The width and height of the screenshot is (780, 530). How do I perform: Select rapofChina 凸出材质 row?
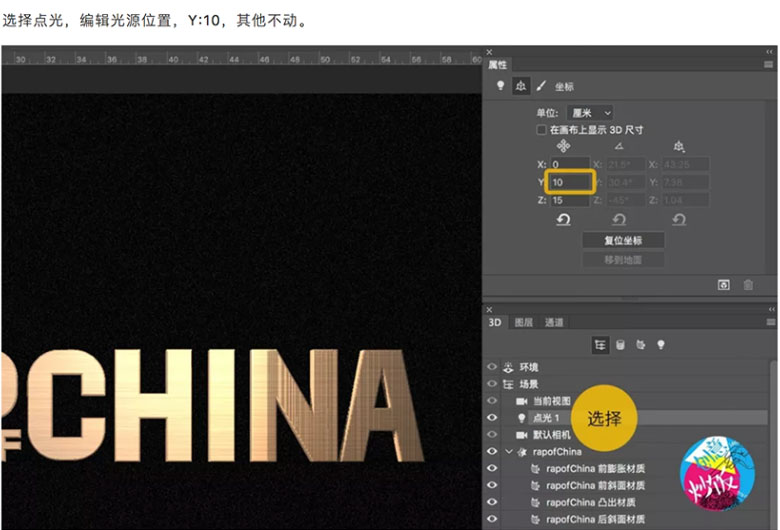(x=634, y=503)
